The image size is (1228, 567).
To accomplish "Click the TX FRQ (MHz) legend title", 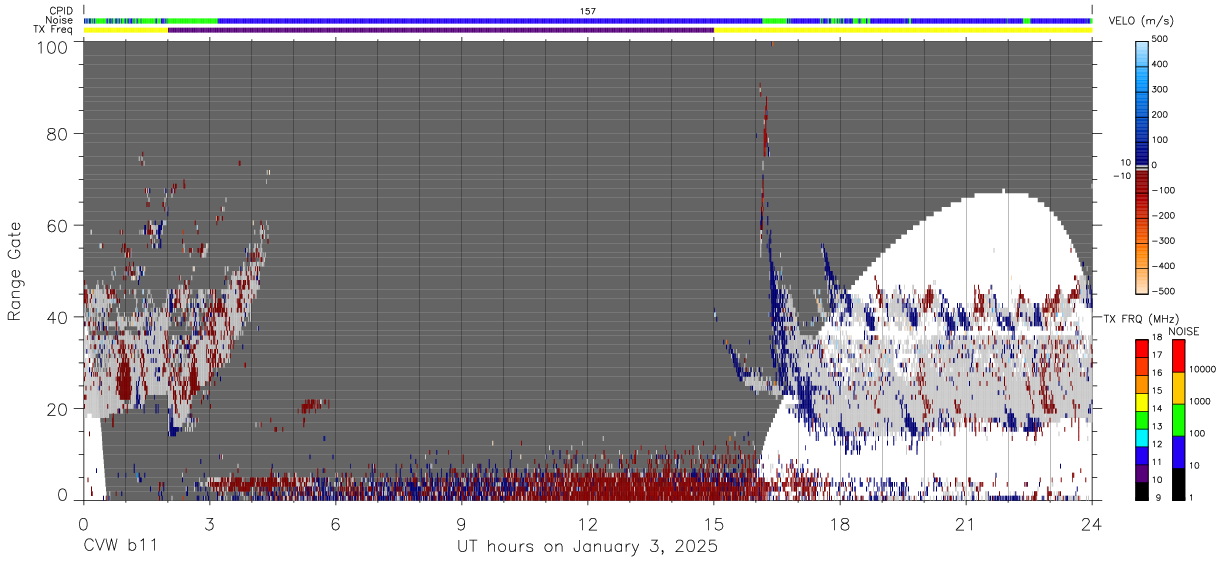I will (1143, 318).
